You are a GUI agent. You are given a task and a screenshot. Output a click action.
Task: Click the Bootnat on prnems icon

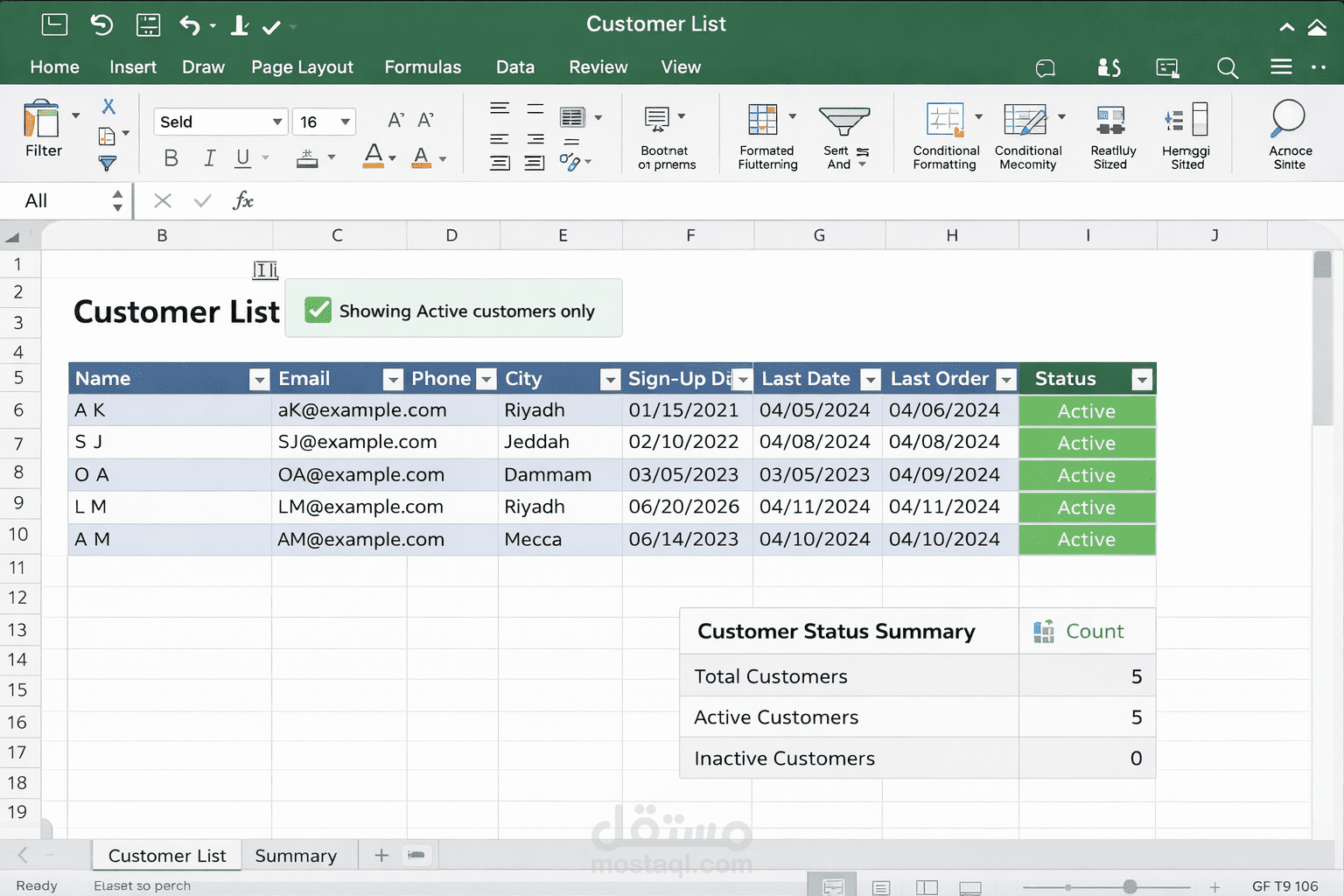tap(657, 119)
